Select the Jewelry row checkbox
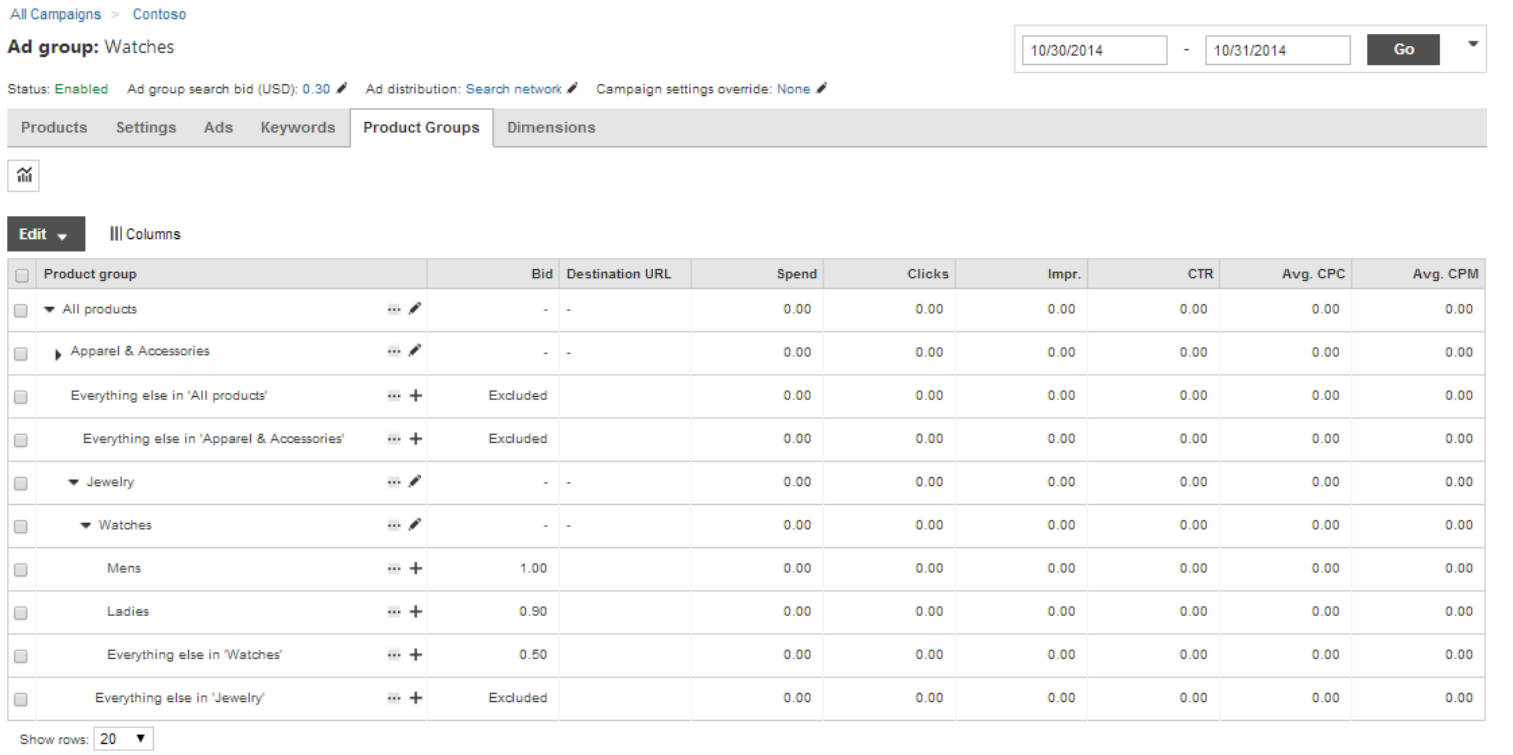This screenshot has height=755, width=1513. (x=21, y=484)
